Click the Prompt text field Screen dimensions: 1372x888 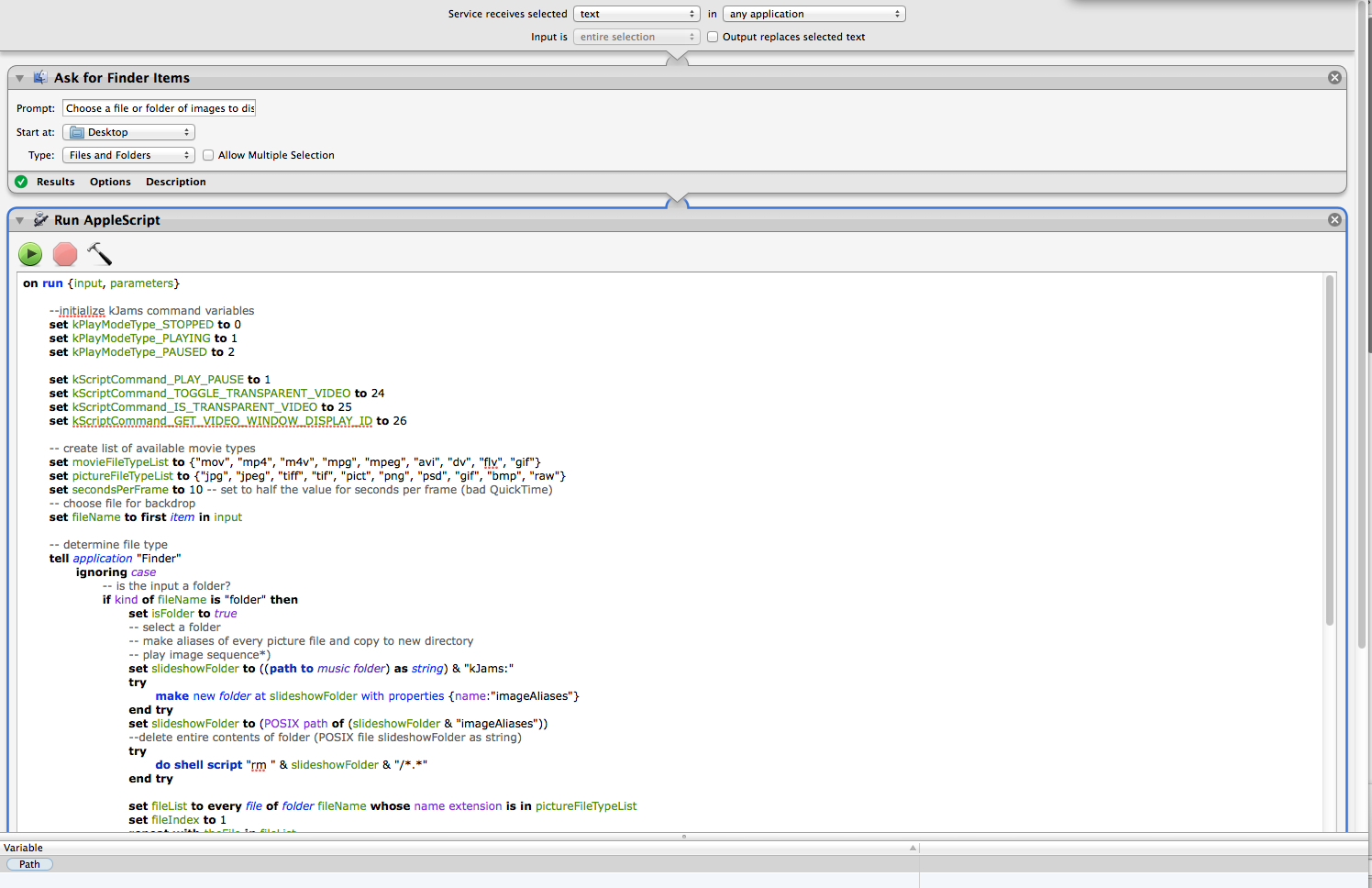coord(159,108)
